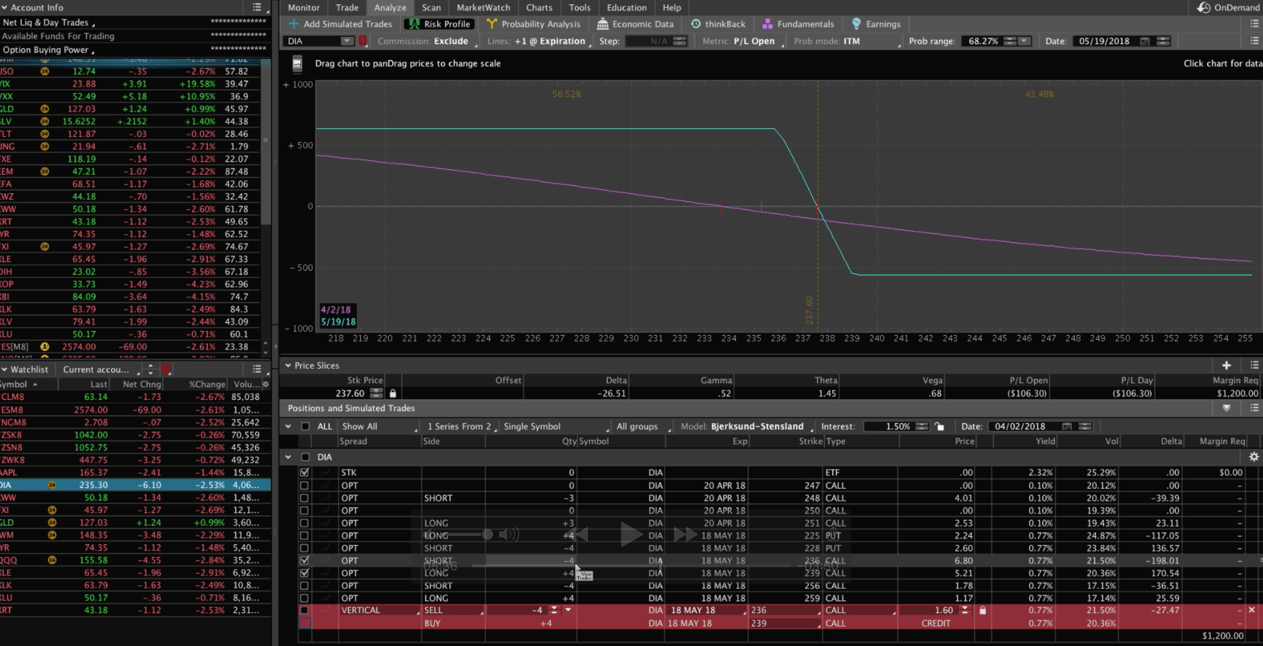
Task: Remove the simulated VERTICAL trade
Action: tap(1251, 610)
